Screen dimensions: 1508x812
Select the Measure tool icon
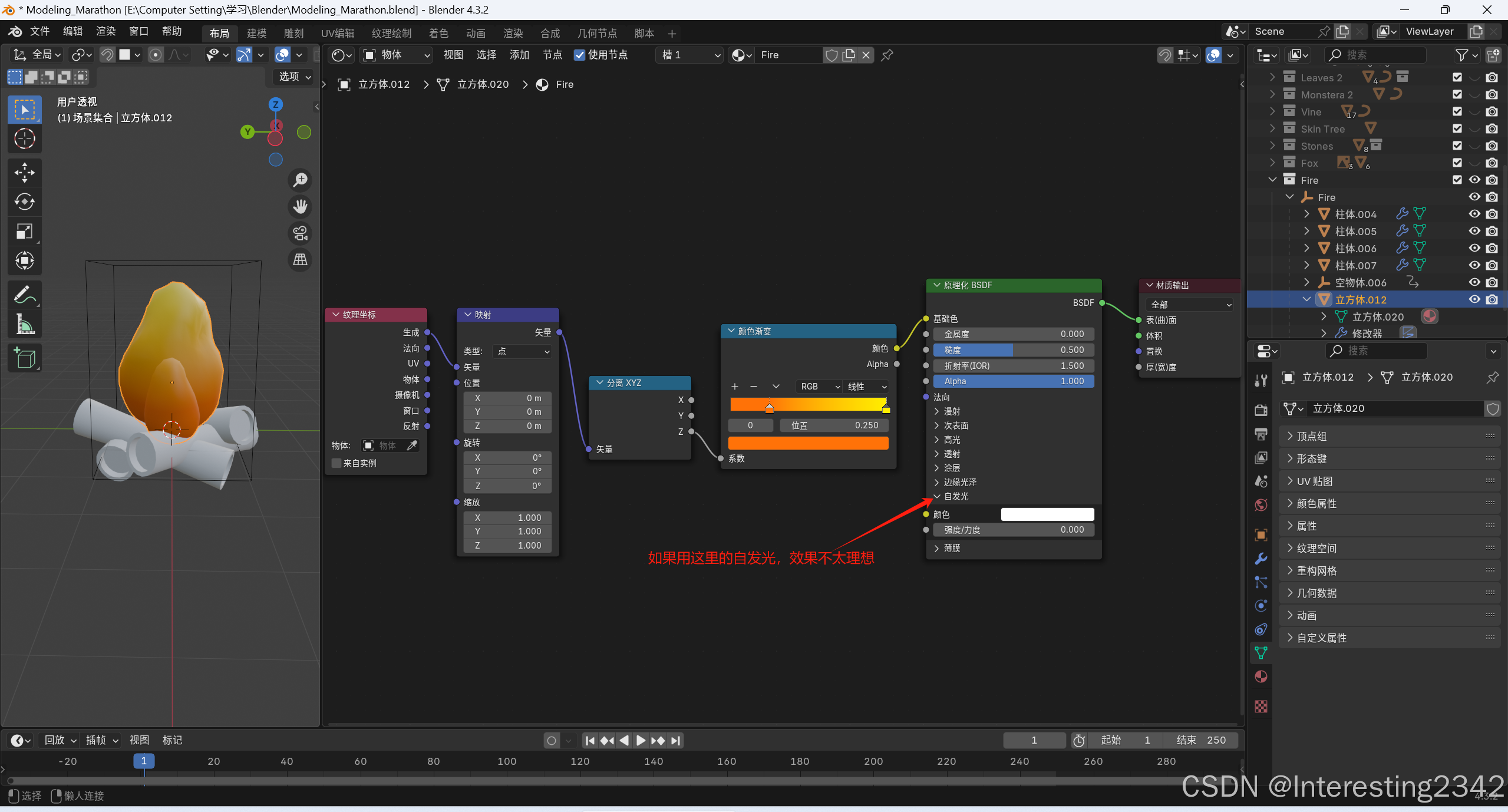pyautogui.click(x=24, y=325)
